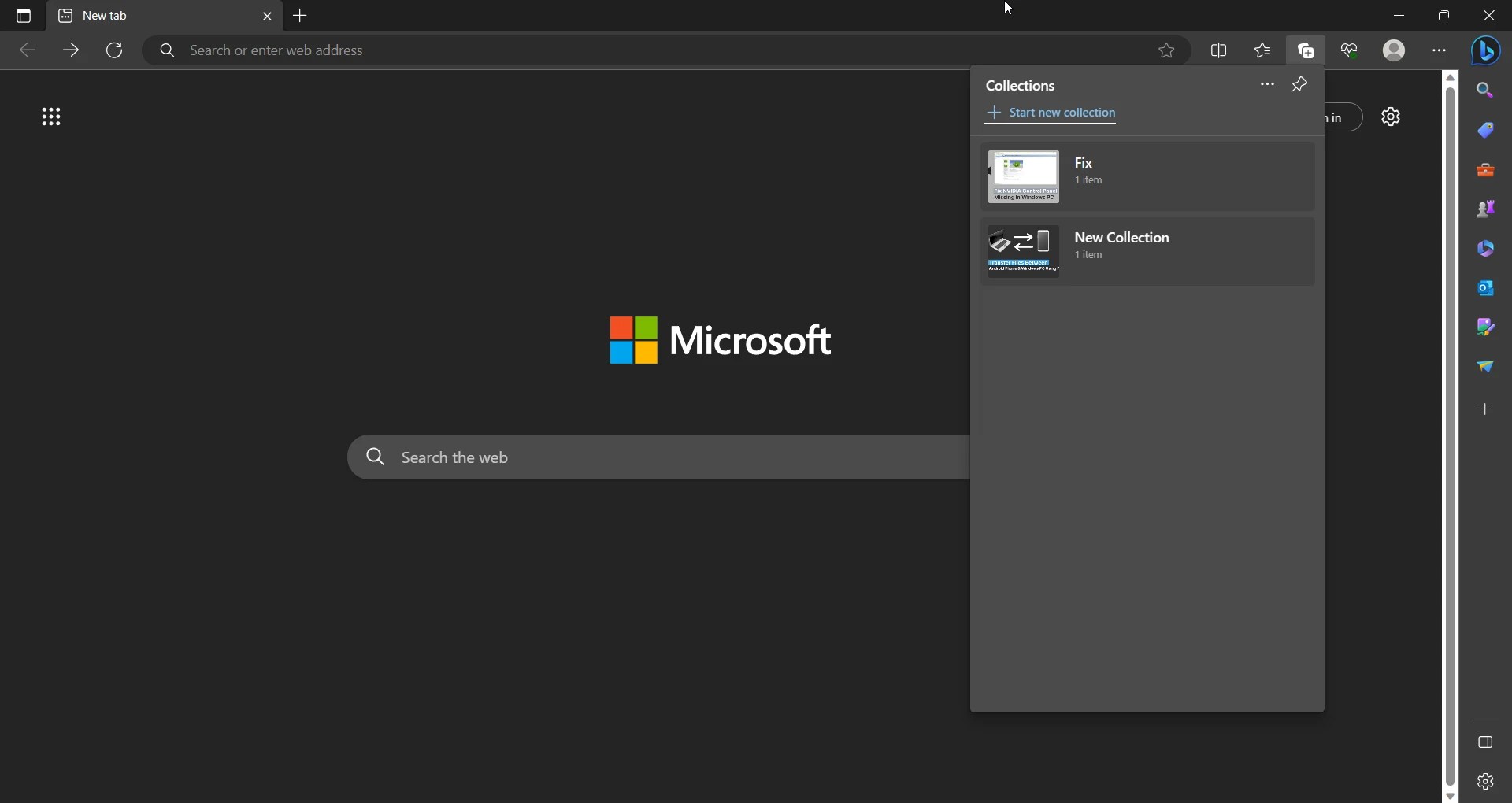Click the sign in button
1512x803 pixels.
[x=1343, y=118]
